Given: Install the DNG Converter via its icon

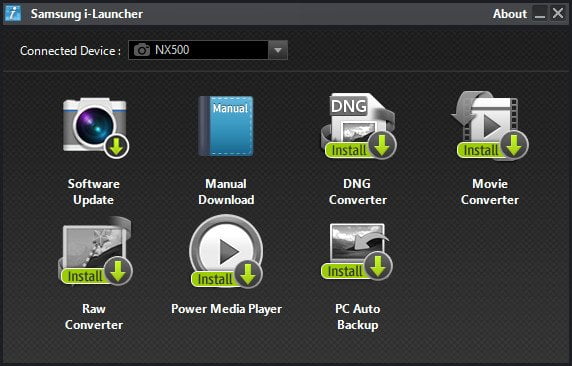Looking at the screenshot, I should [359, 126].
